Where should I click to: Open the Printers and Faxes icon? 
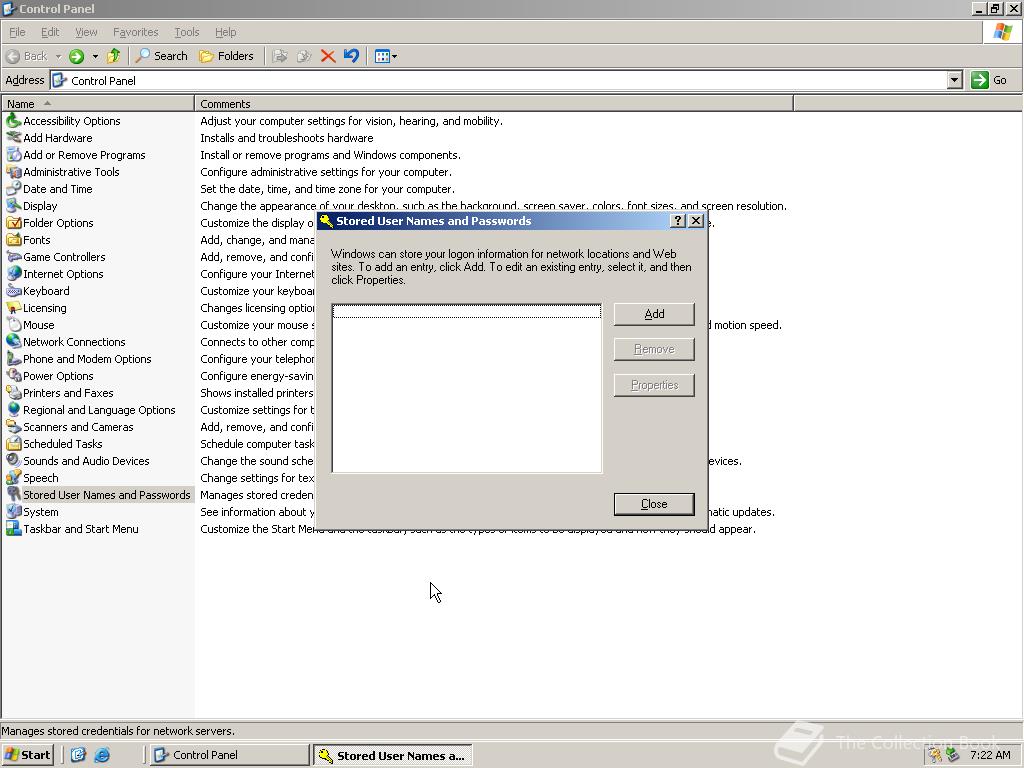14,392
